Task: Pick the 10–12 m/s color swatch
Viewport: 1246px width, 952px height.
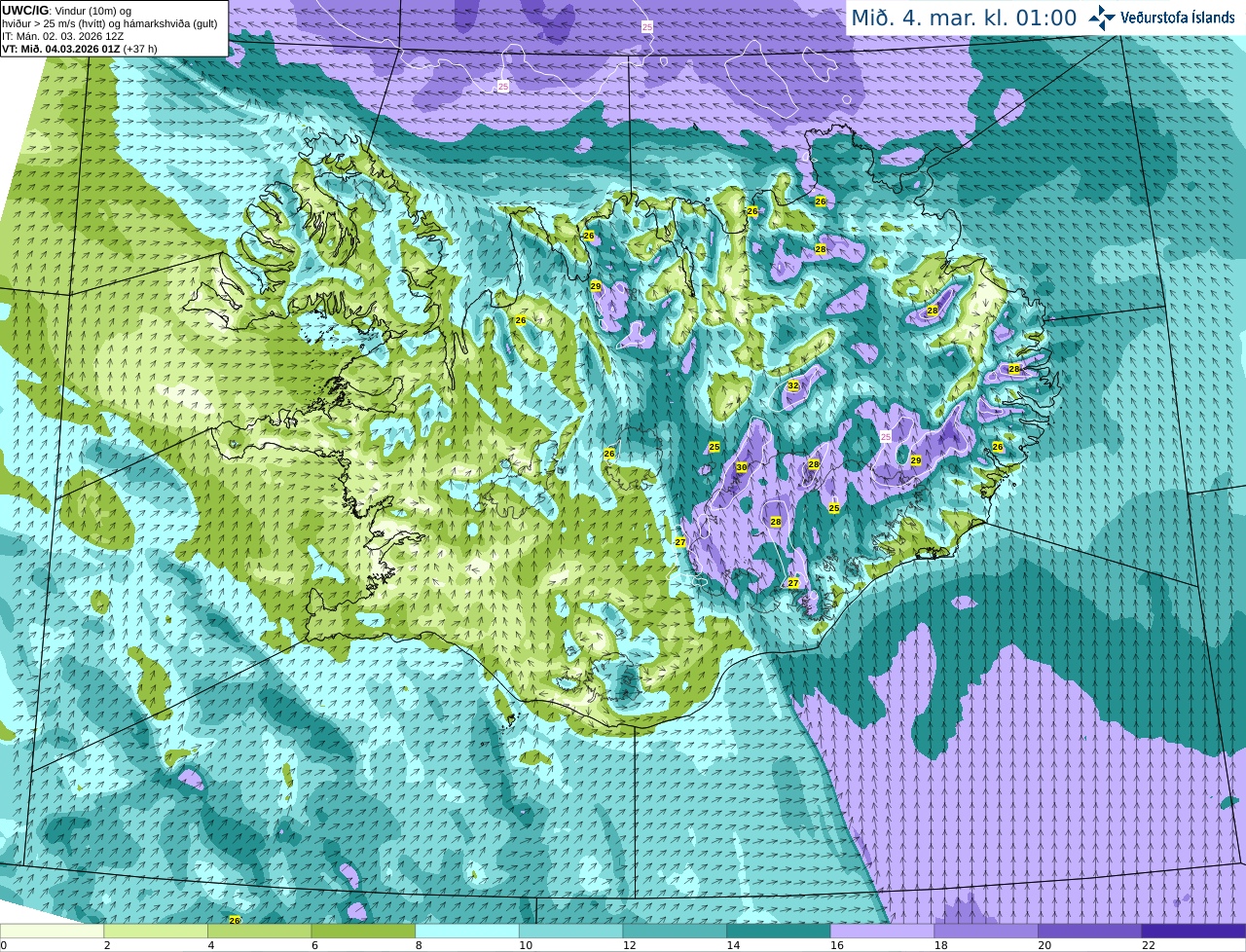Action: coord(570,931)
